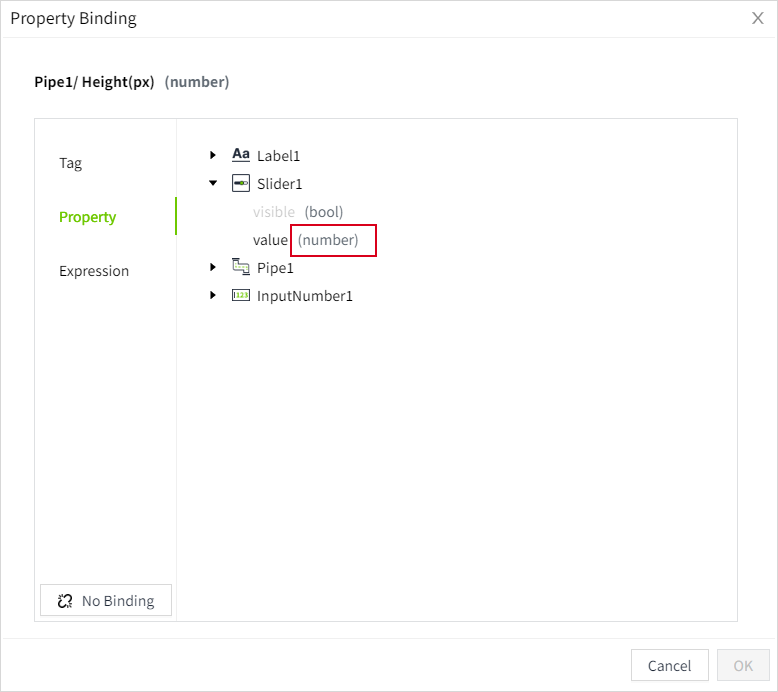Select the Slider1 value property
The height and width of the screenshot is (692, 778).
pyautogui.click(x=270, y=240)
